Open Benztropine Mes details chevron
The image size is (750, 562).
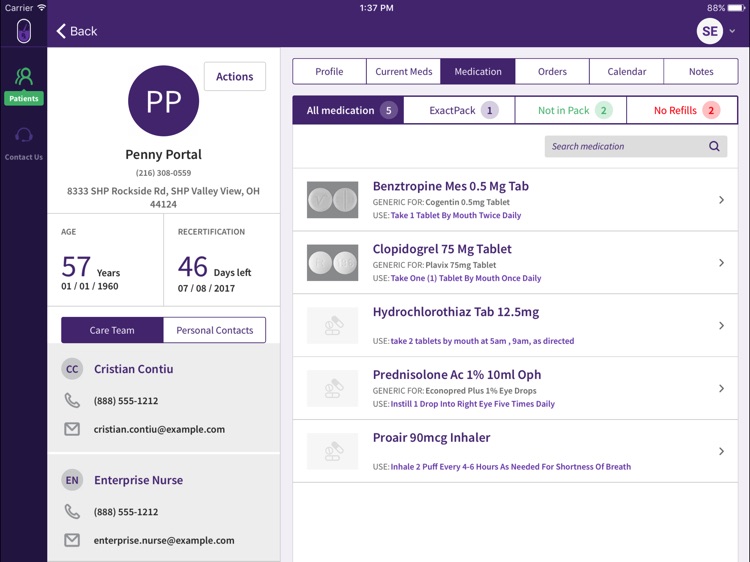721,200
